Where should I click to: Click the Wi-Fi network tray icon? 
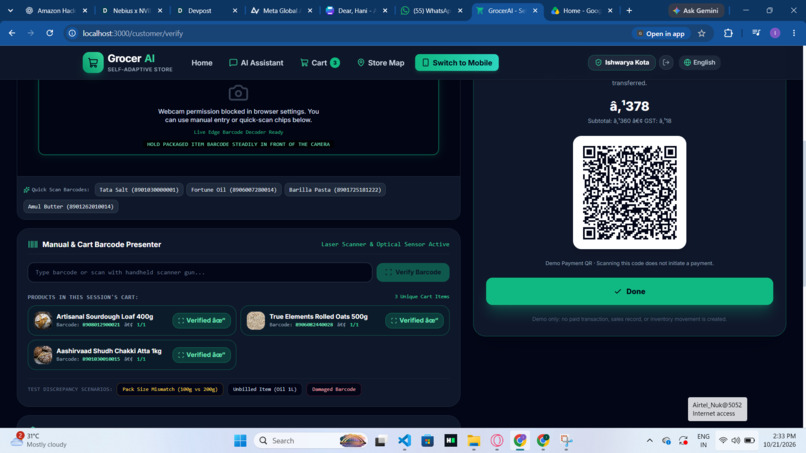[723, 441]
